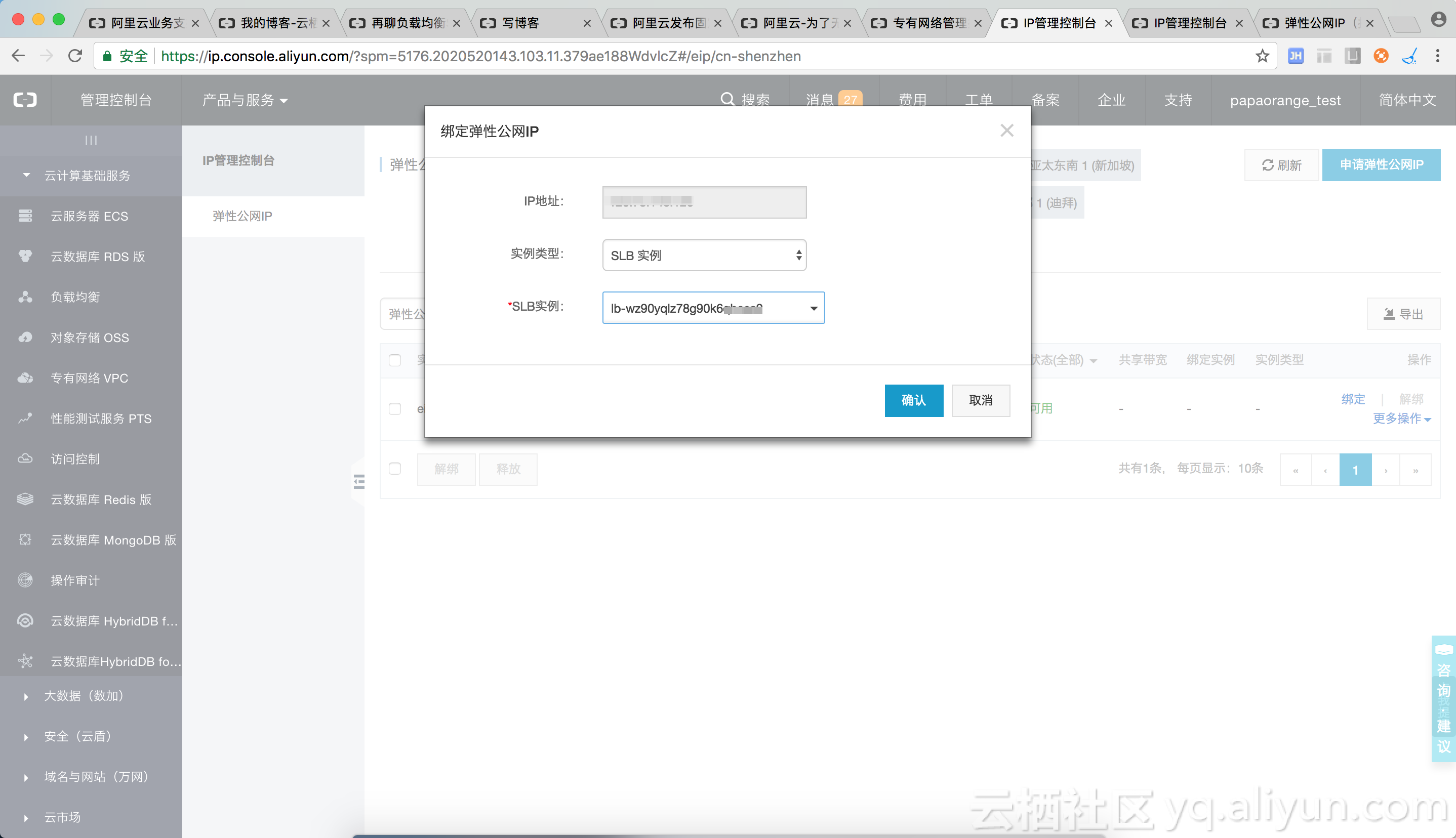This screenshot has width=1456, height=838.
Task: Click the 取消 button
Action: click(x=981, y=401)
